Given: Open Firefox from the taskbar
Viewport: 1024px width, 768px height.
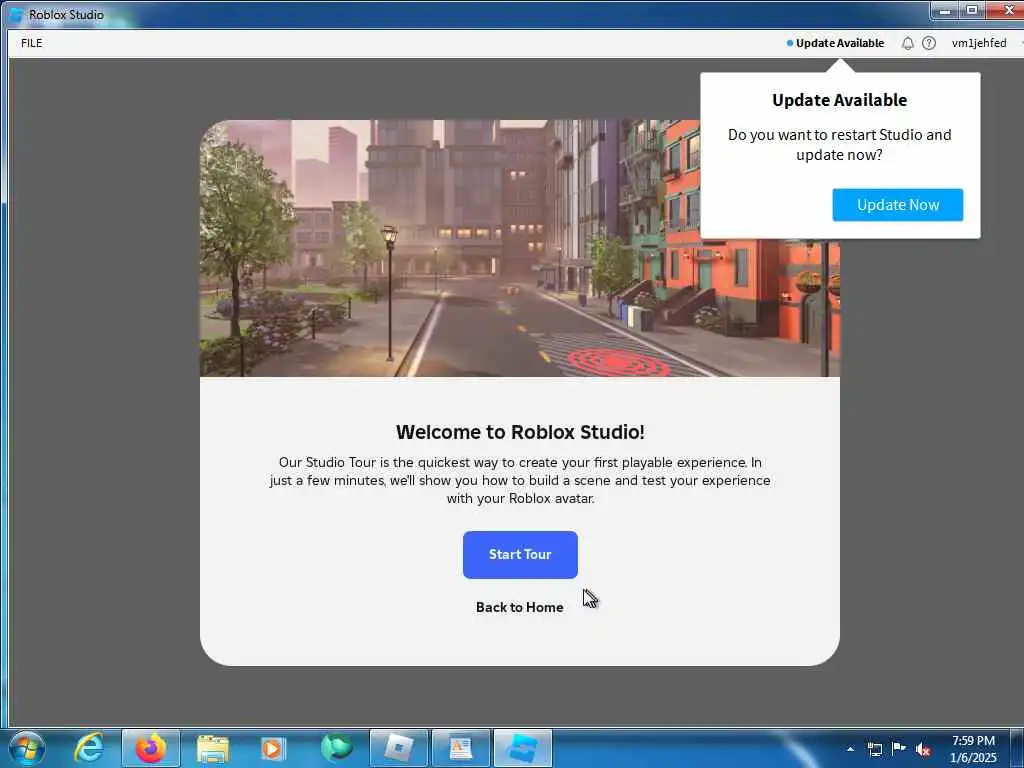Looking at the screenshot, I should [151, 748].
